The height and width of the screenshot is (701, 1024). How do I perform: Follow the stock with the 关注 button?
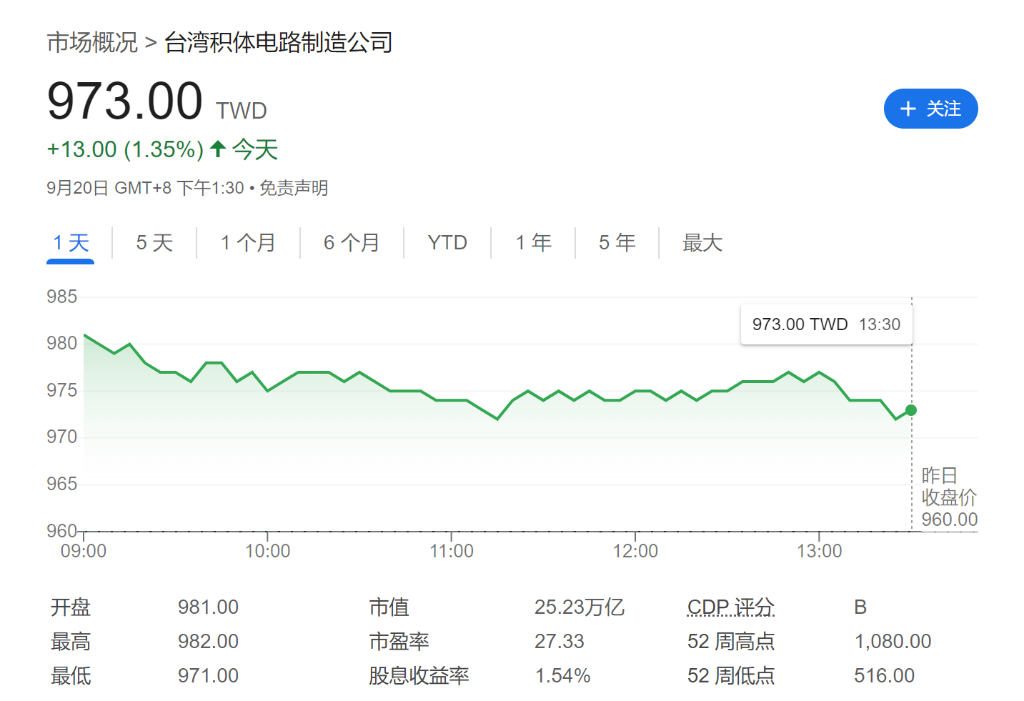tap(930, 109)
